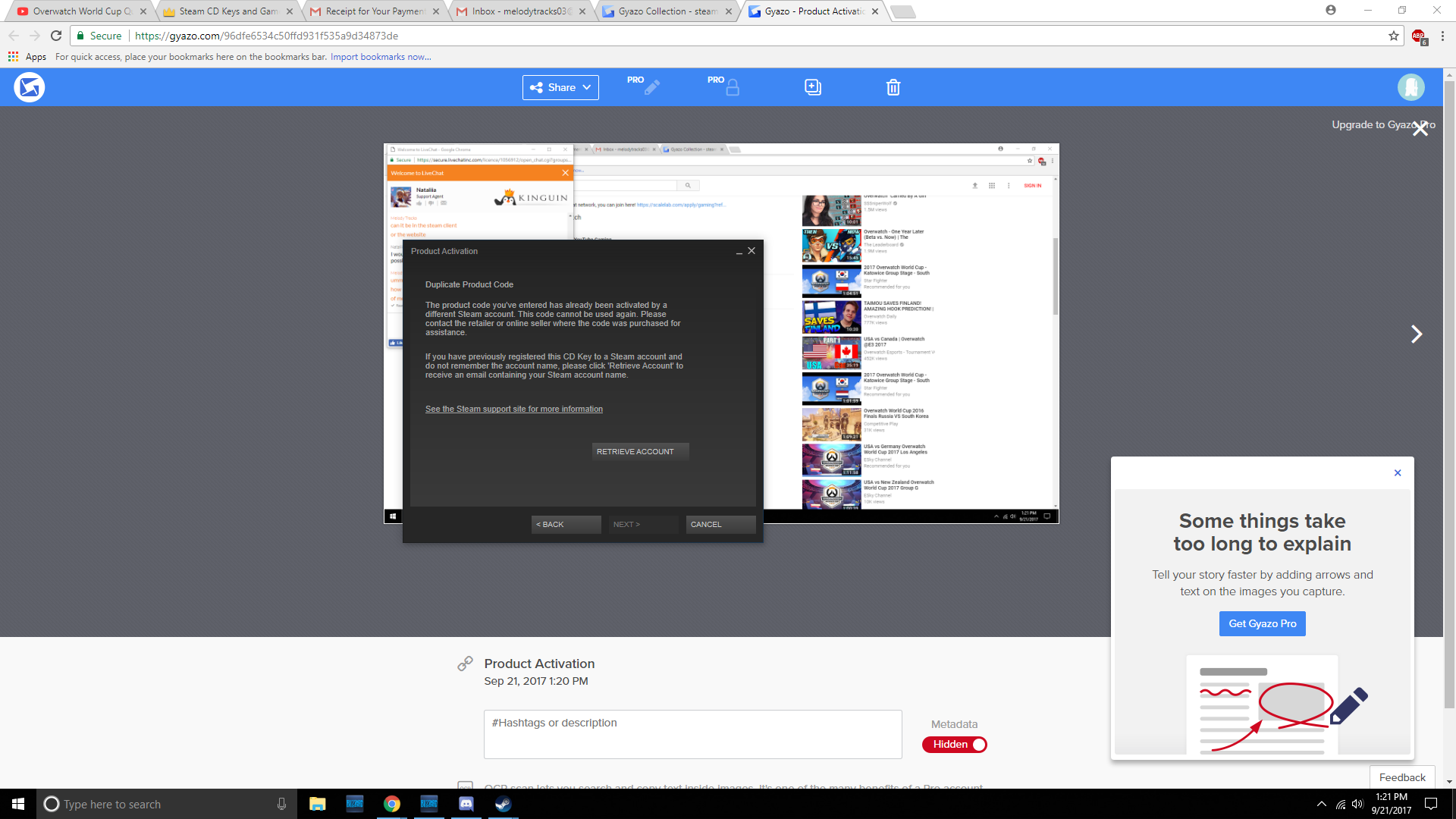The width and height of the screenshot is (1456, 819).
Task: Add image to a collection
Action: [x=813, y=87]
